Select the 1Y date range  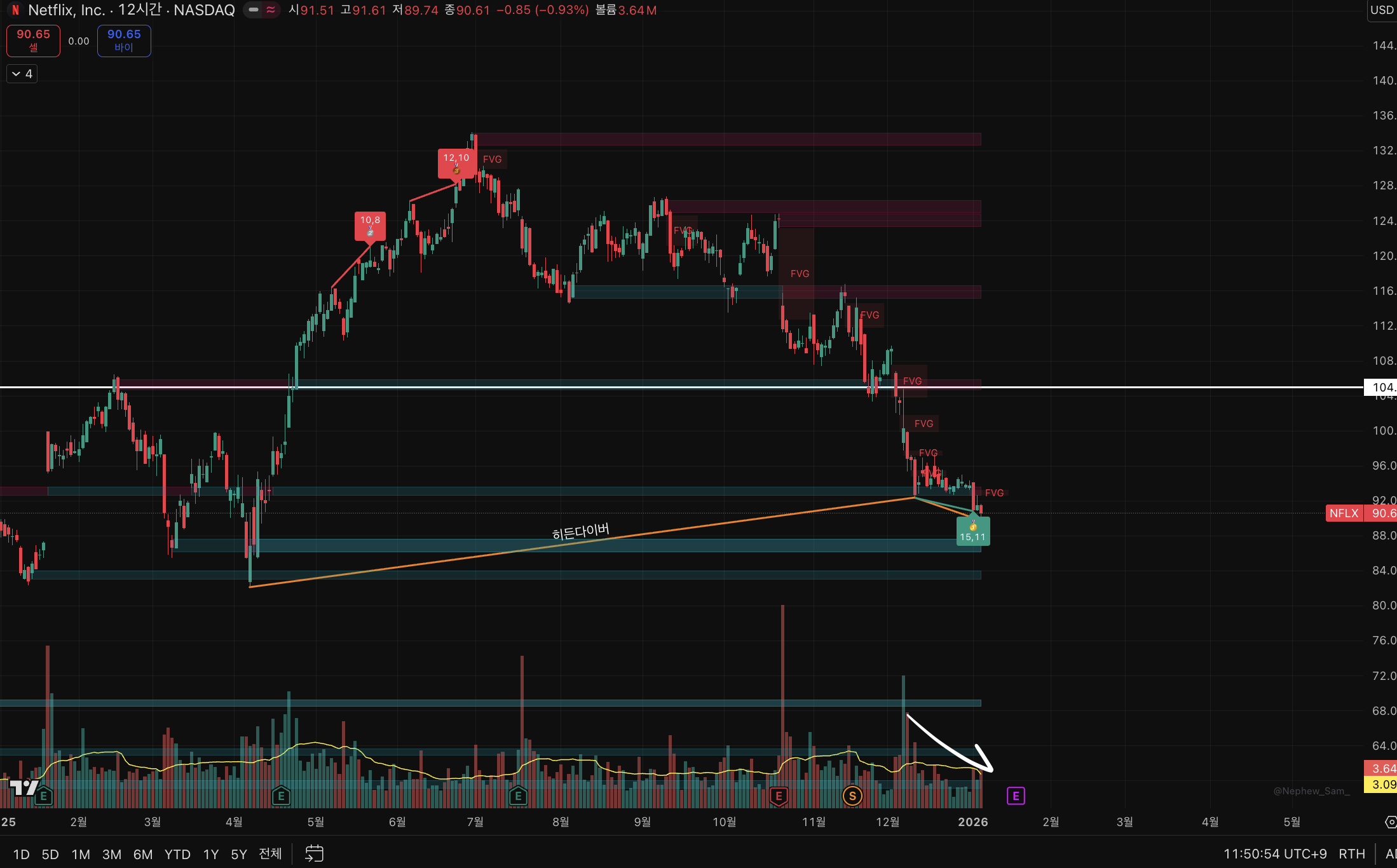(210, 854)
